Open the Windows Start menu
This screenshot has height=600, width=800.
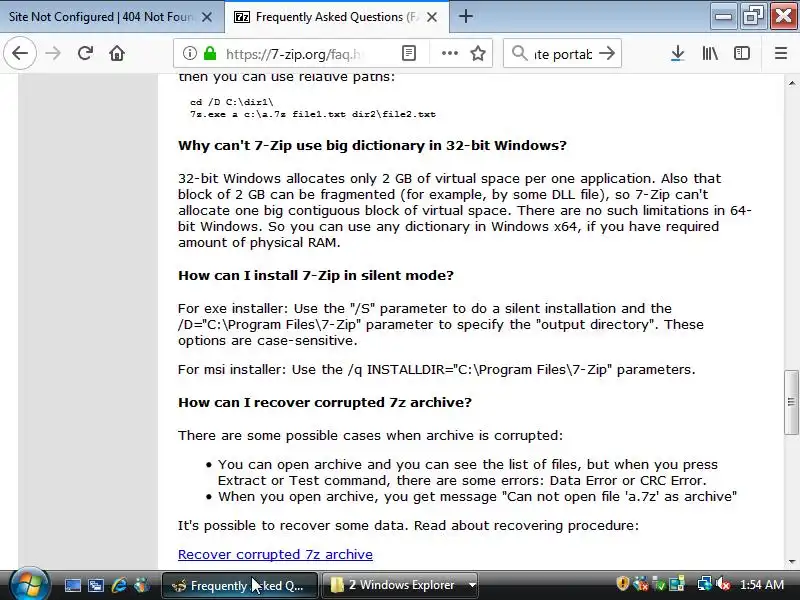pos(28,585)
